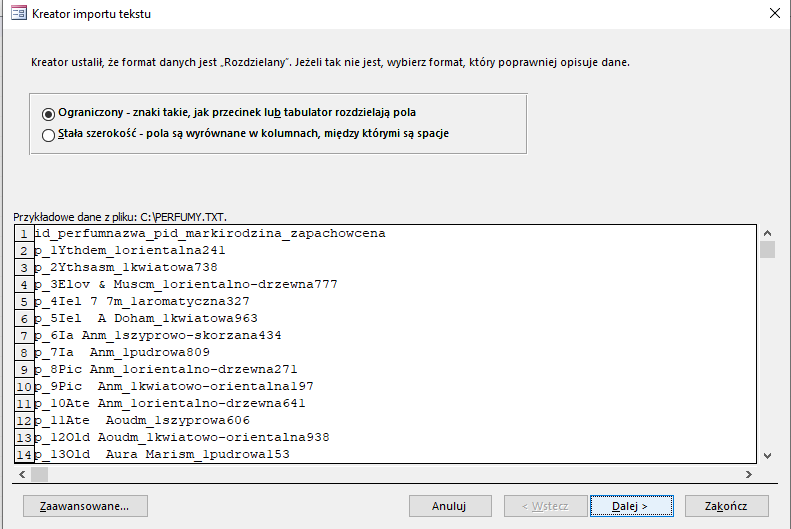
Task: Go to the next step with Dalej
Action: click(632, 506)
